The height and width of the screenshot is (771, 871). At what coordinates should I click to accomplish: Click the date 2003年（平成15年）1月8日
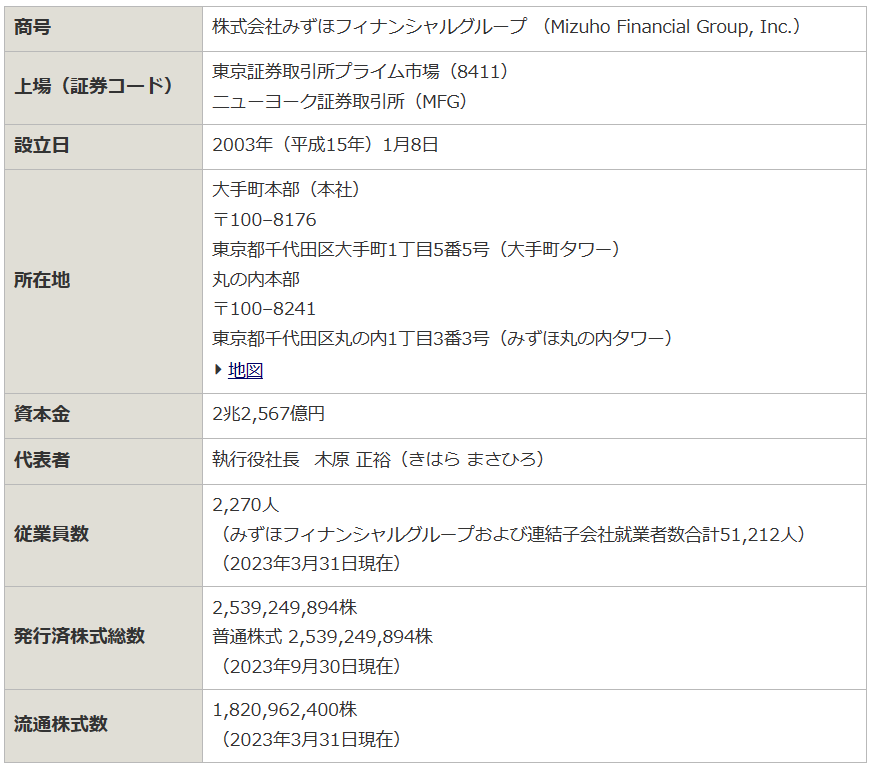326,145
